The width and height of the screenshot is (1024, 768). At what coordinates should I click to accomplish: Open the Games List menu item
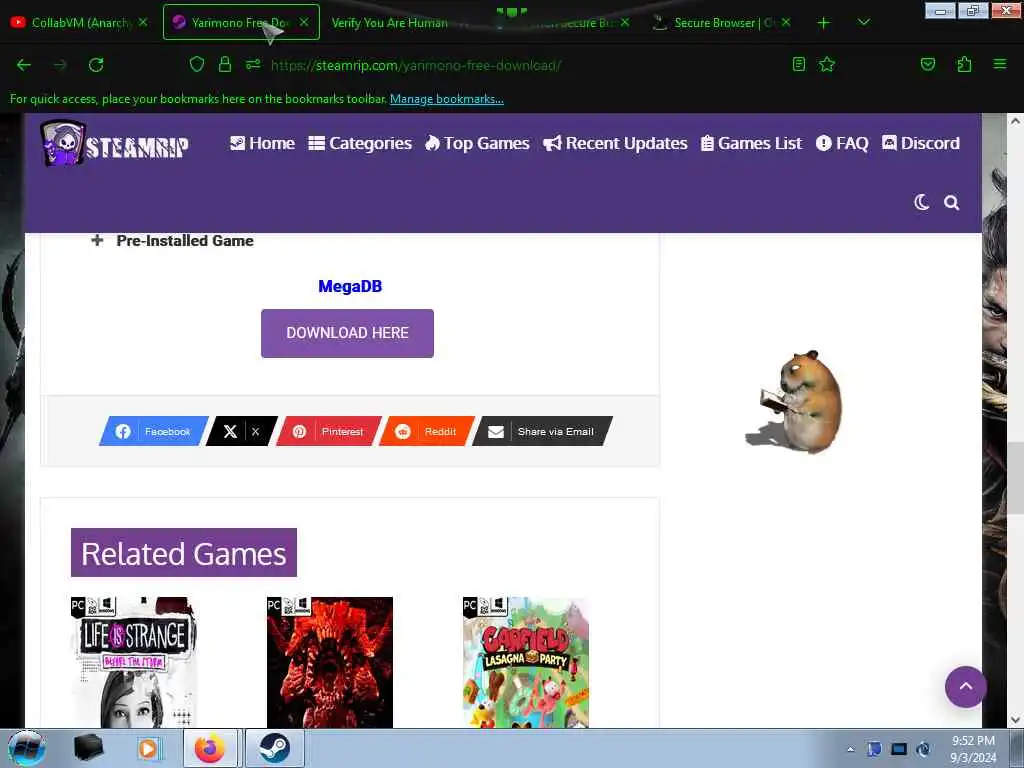(751, 143)
